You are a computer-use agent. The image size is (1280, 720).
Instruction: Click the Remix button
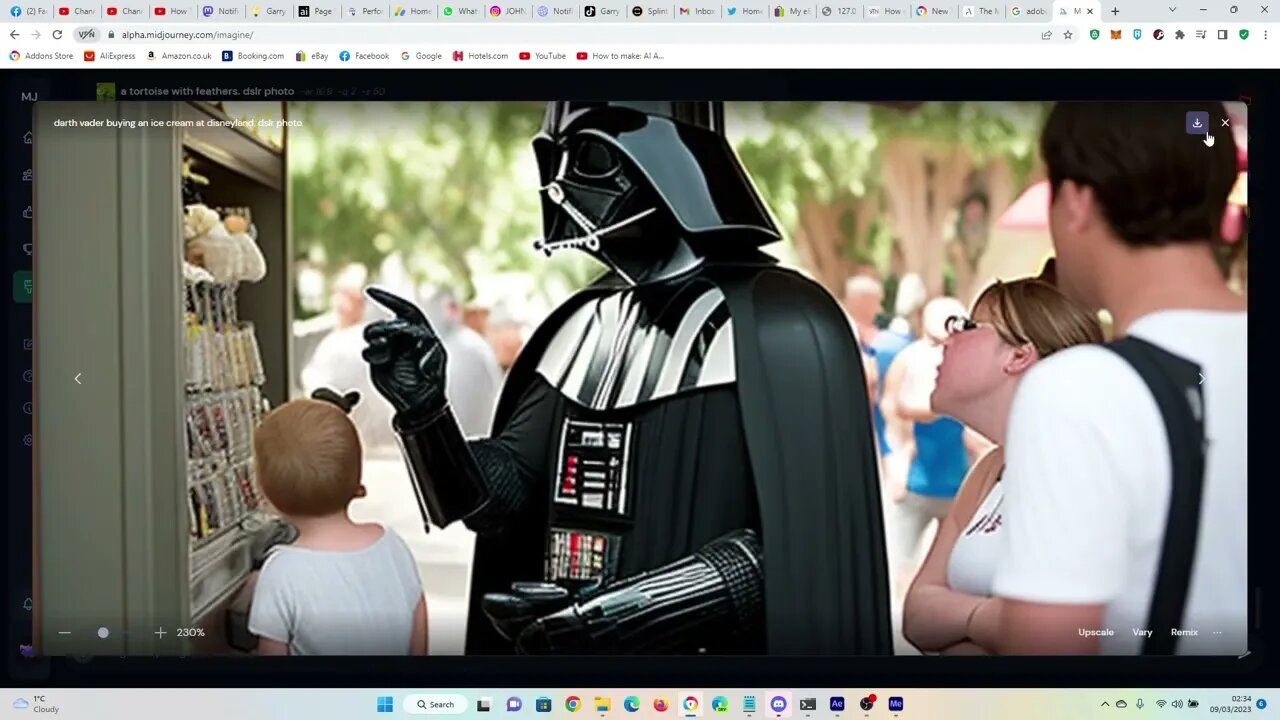1184,632
